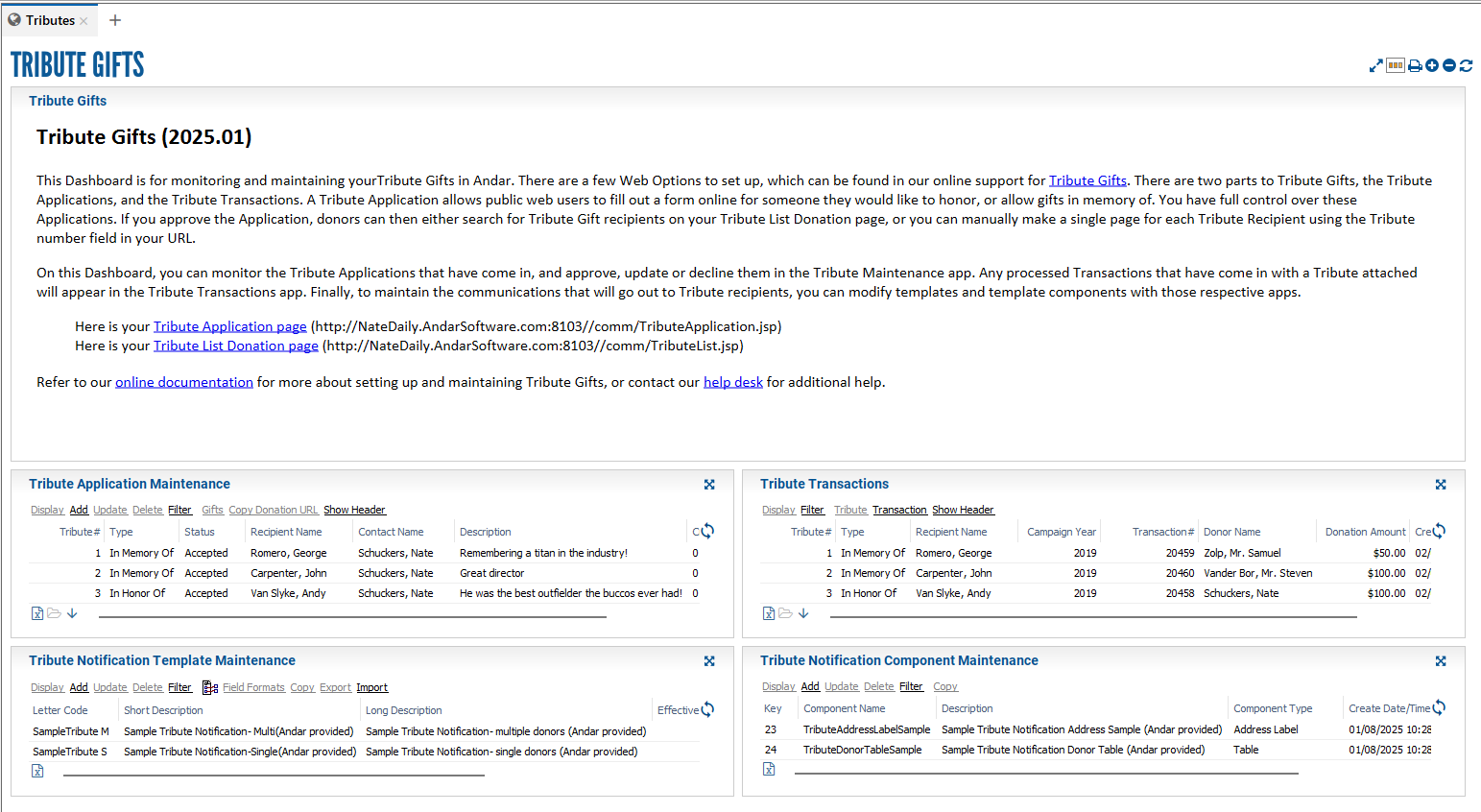Click the plus circle icon in dashboard header
The width and height of the screenshot is (1481, 812).
[1432, 65]
